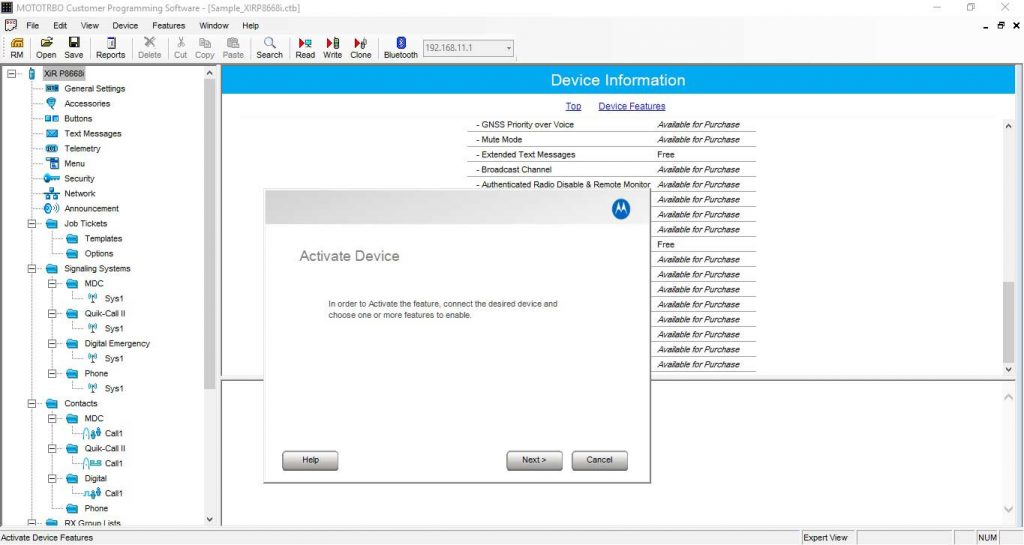Save the codeplug with Save icon

[x=74, y=48]
